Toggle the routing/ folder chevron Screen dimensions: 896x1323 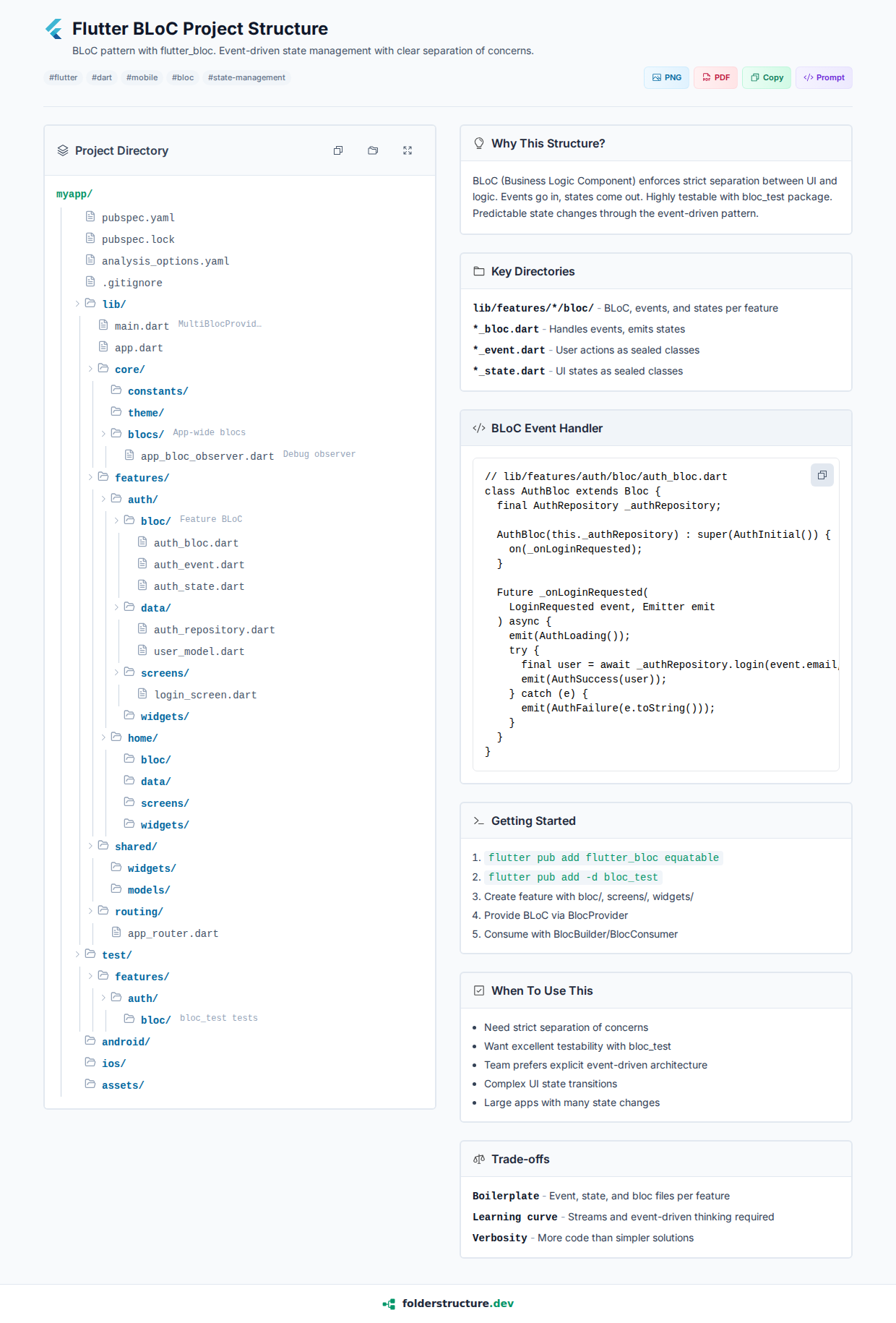point(90,911)
